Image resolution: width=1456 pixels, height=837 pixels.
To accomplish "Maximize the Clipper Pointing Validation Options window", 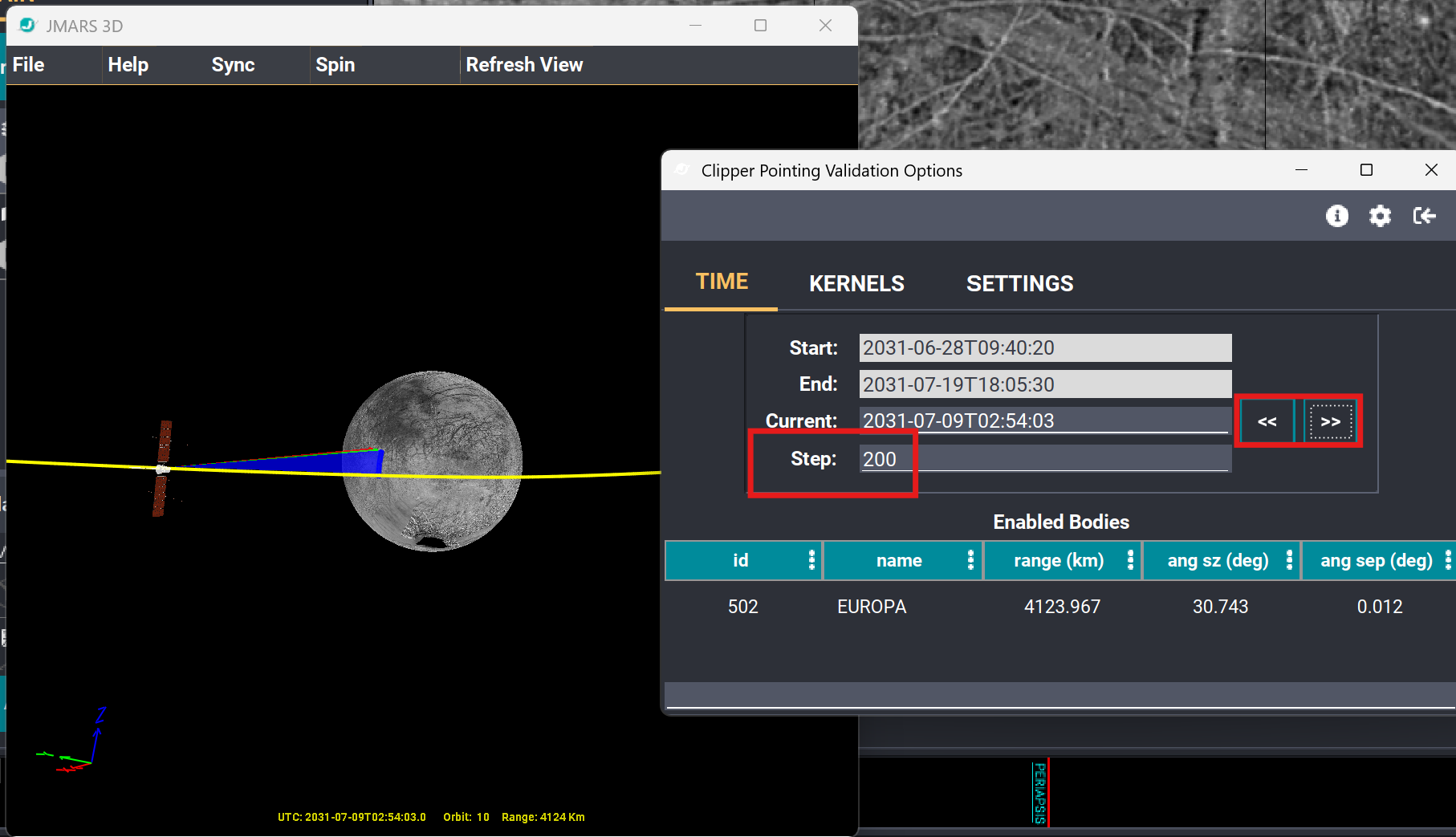I will click(x=1366, y=170).
